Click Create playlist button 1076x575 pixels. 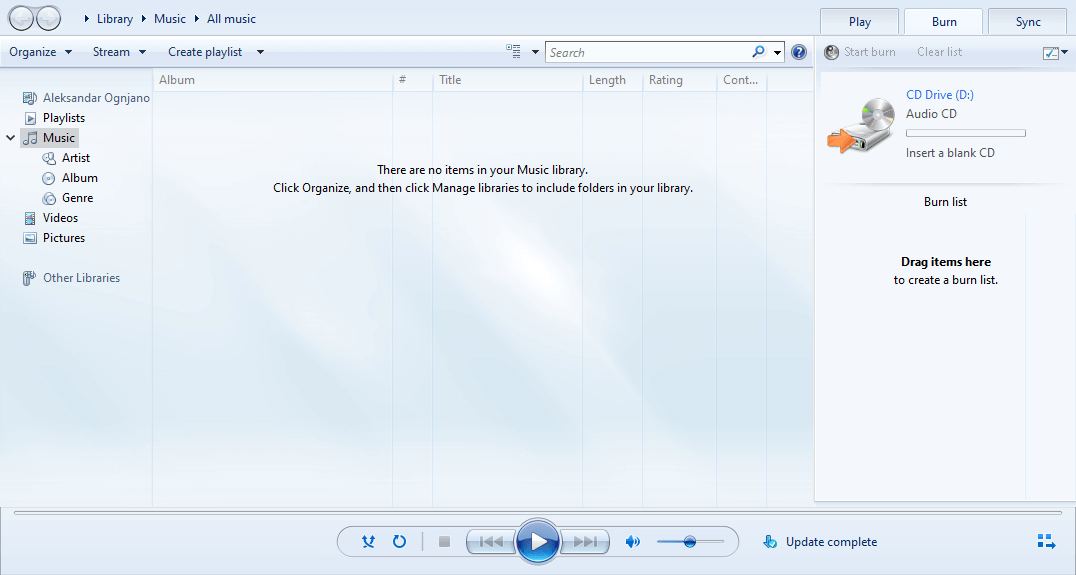pos(205,52)
